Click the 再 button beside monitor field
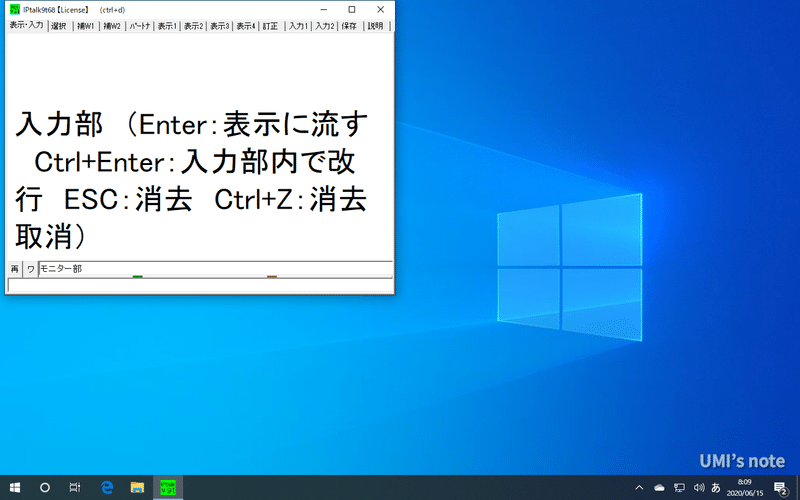 pyautogui.click(x=15, y=269)
